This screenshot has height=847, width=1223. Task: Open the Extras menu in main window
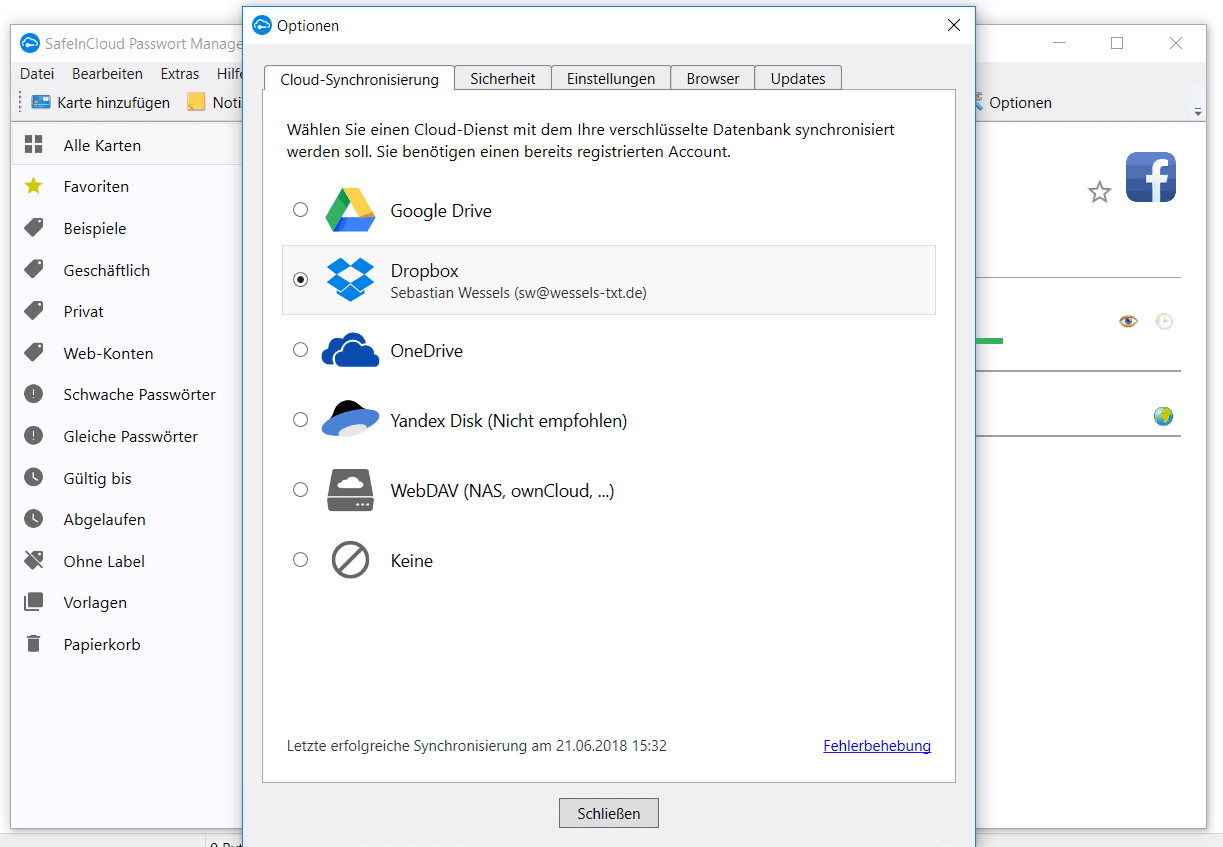pos(180,74)
